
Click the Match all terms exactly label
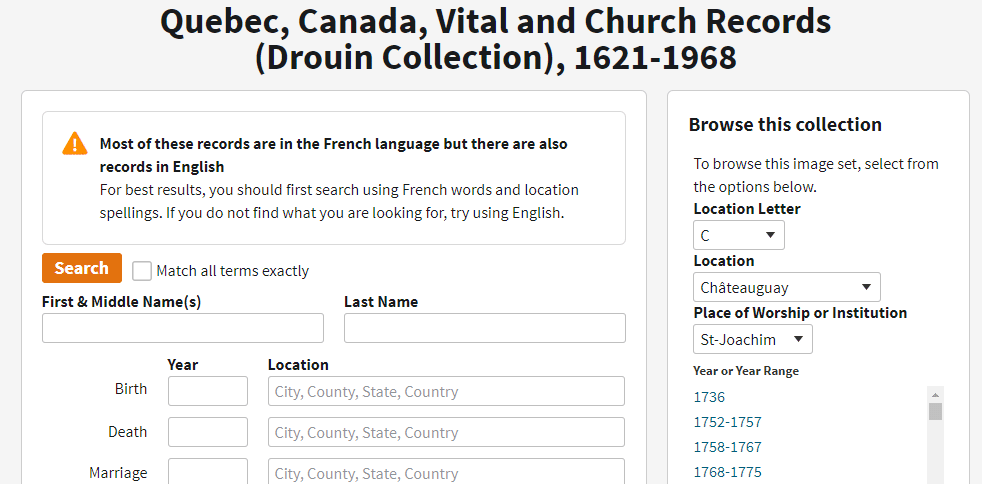pos(232,271)
